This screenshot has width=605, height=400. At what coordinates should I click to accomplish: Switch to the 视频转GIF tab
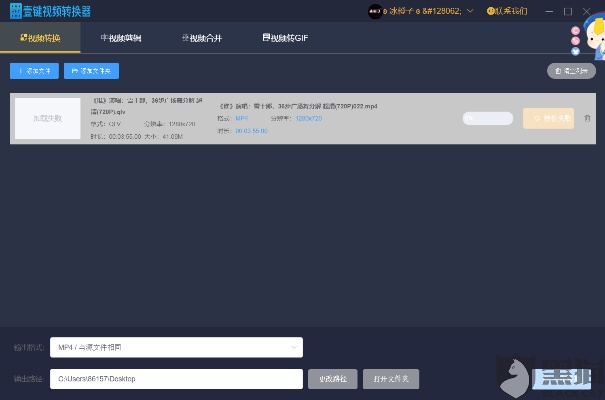285,37
